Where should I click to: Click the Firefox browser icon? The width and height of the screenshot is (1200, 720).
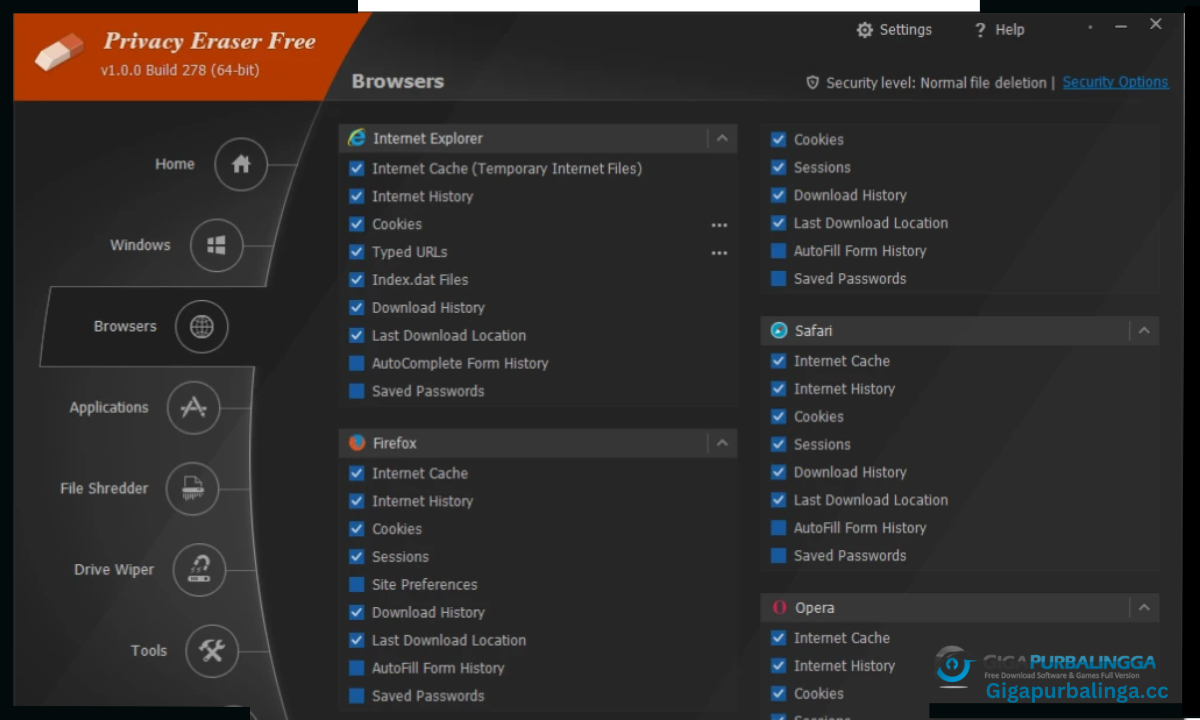click(x=357, y=443)
